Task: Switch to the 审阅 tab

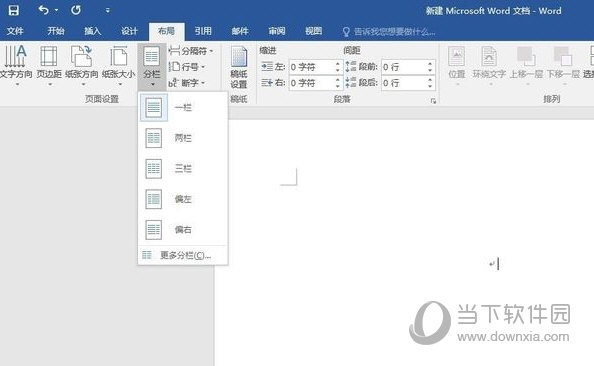Action: pos(277,31)
